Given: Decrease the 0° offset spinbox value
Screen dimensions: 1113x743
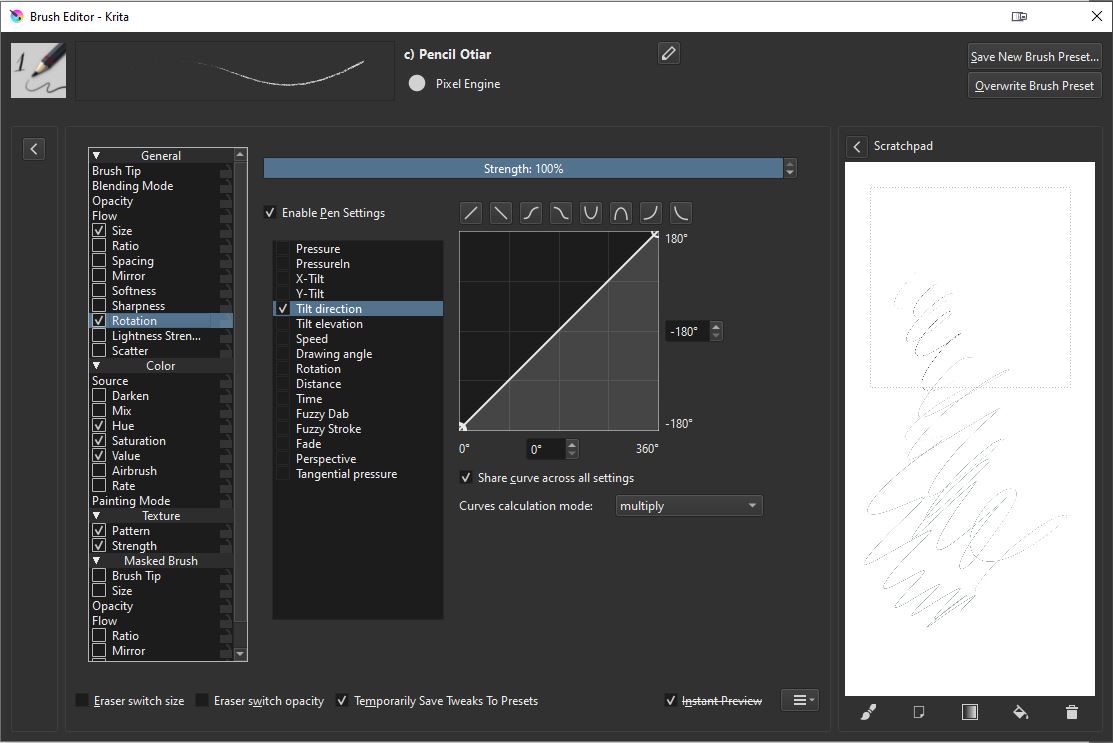Looking at the screenshot, I should (x=572, y=453).
